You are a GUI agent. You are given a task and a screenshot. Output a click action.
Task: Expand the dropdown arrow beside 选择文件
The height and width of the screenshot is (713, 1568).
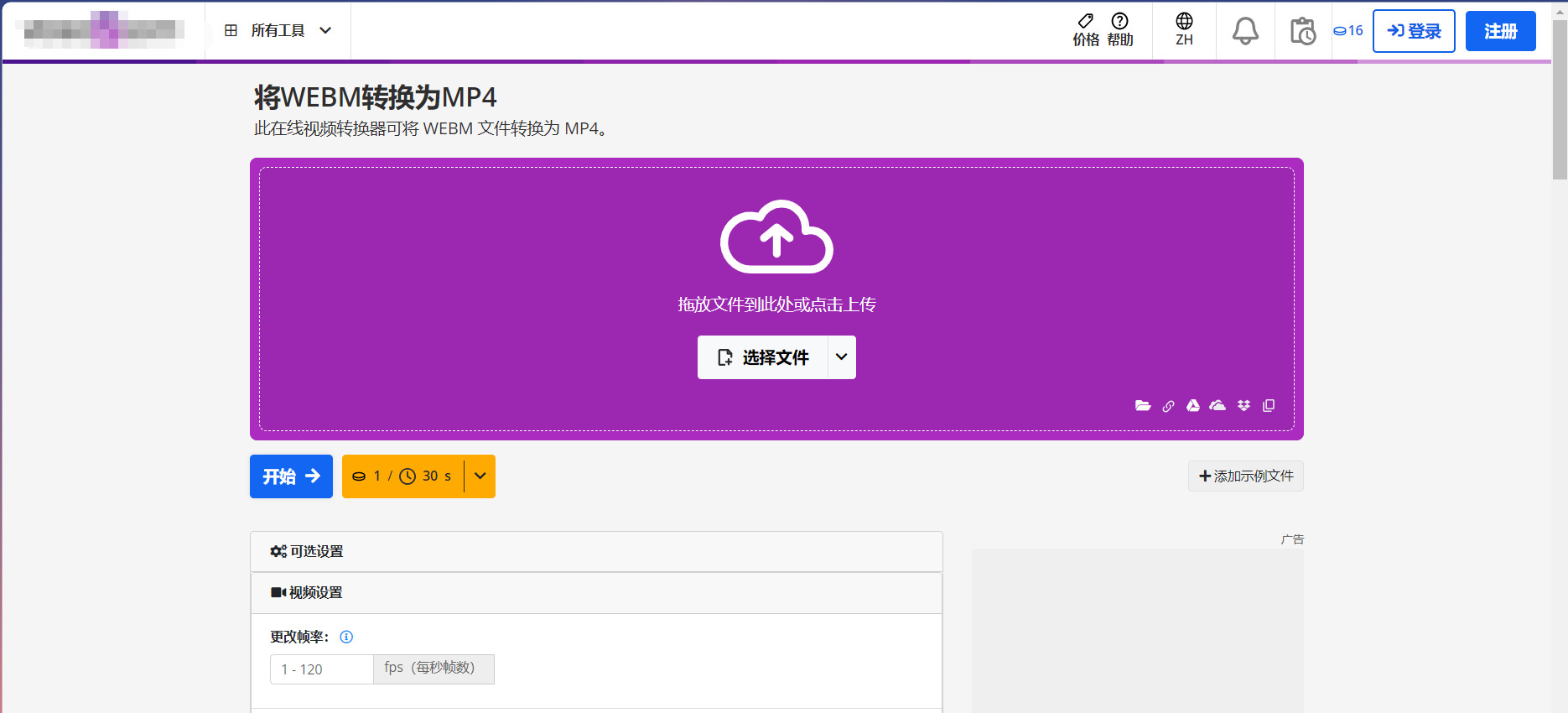(842, 357)
